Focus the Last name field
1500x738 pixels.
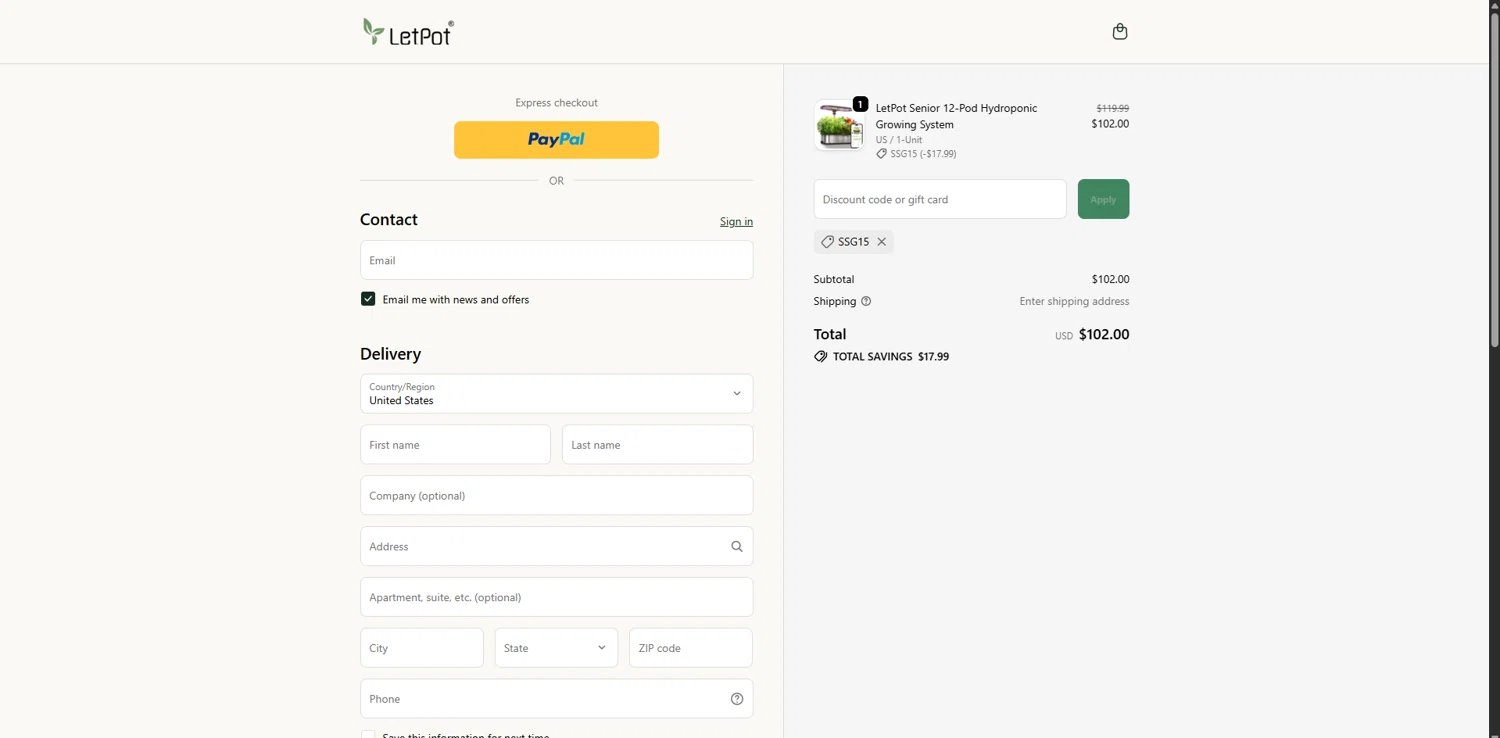pyautogui.click(x=657, y=445)
